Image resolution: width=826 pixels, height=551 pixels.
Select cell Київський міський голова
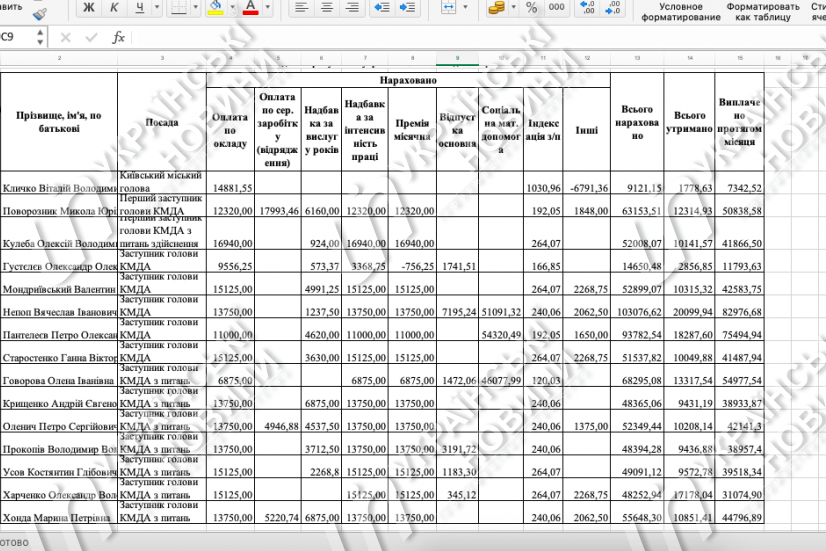(162, 182)
